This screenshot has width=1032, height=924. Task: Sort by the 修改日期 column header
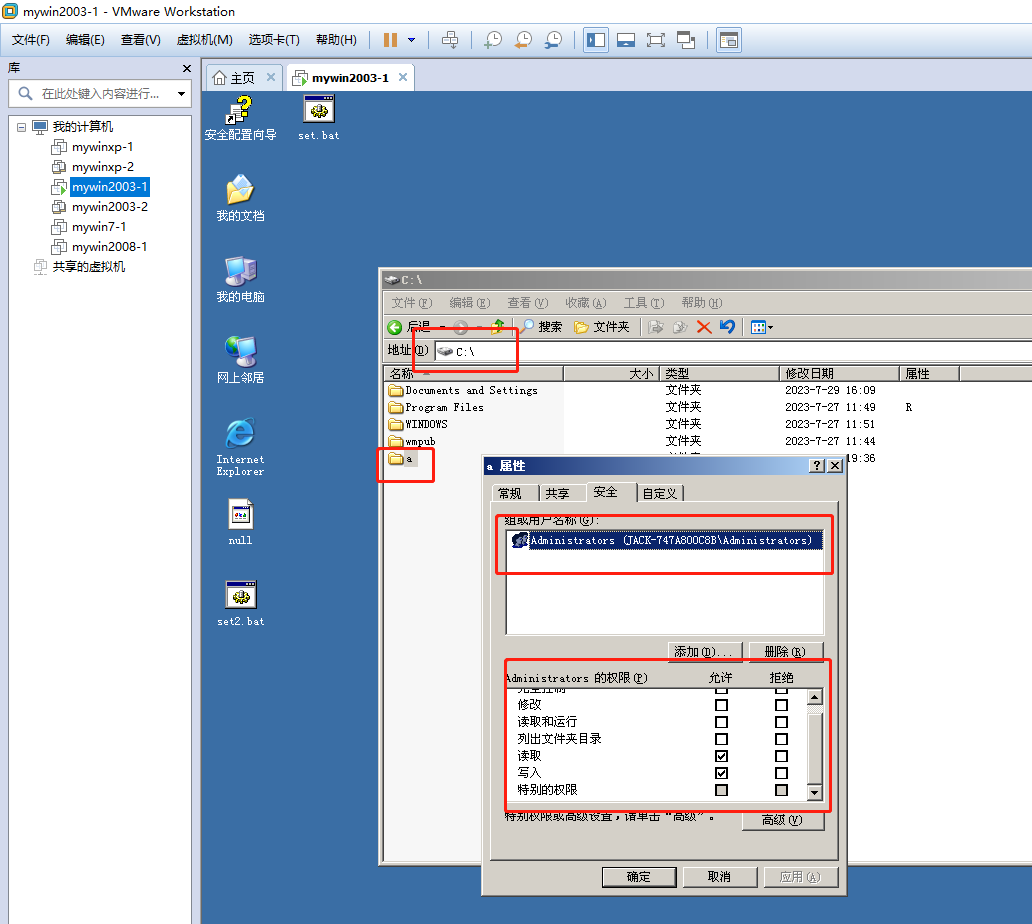(839, 374)
